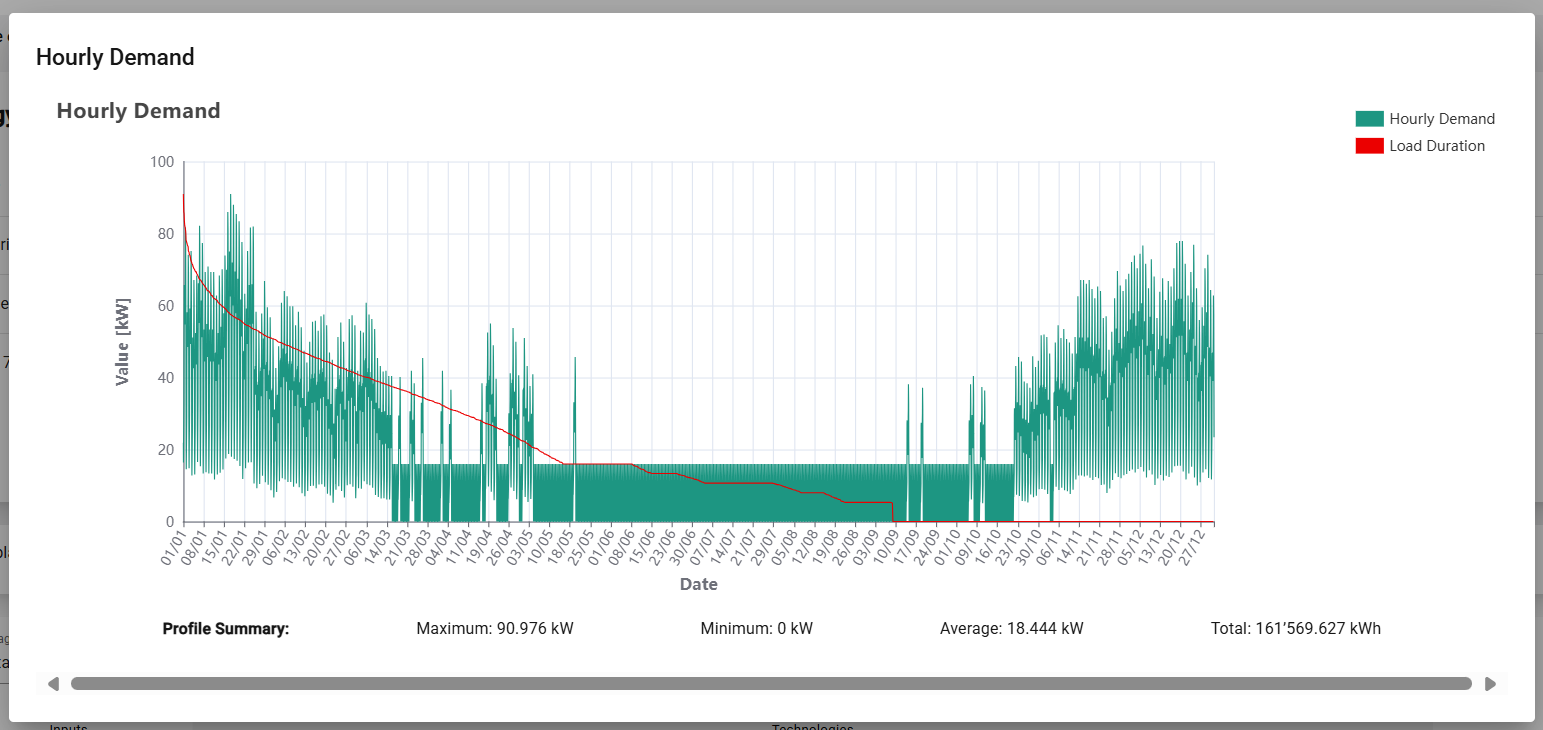1543x730 pixels.
Task: Click the 01/01 date tick label
Action: click(x=174, y=547)
